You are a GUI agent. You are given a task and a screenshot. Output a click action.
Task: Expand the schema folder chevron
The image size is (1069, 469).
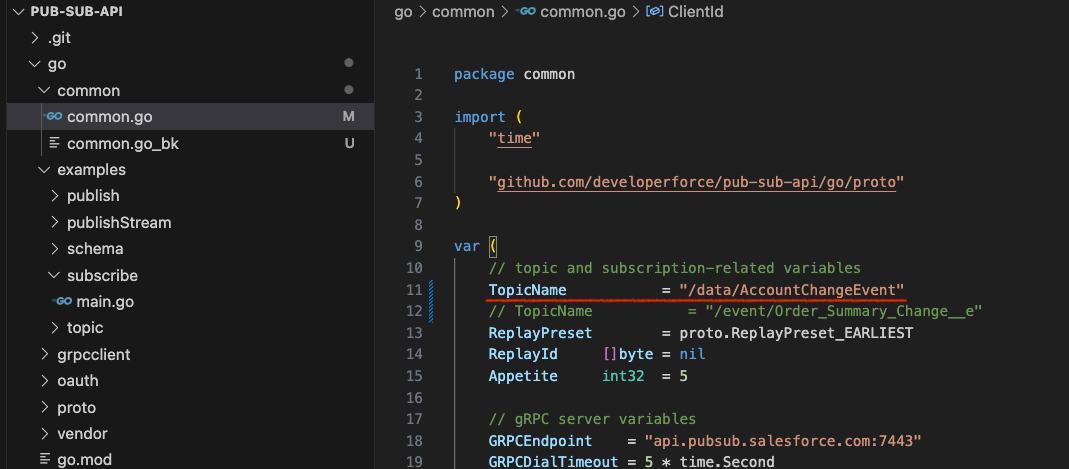point(55,249)
